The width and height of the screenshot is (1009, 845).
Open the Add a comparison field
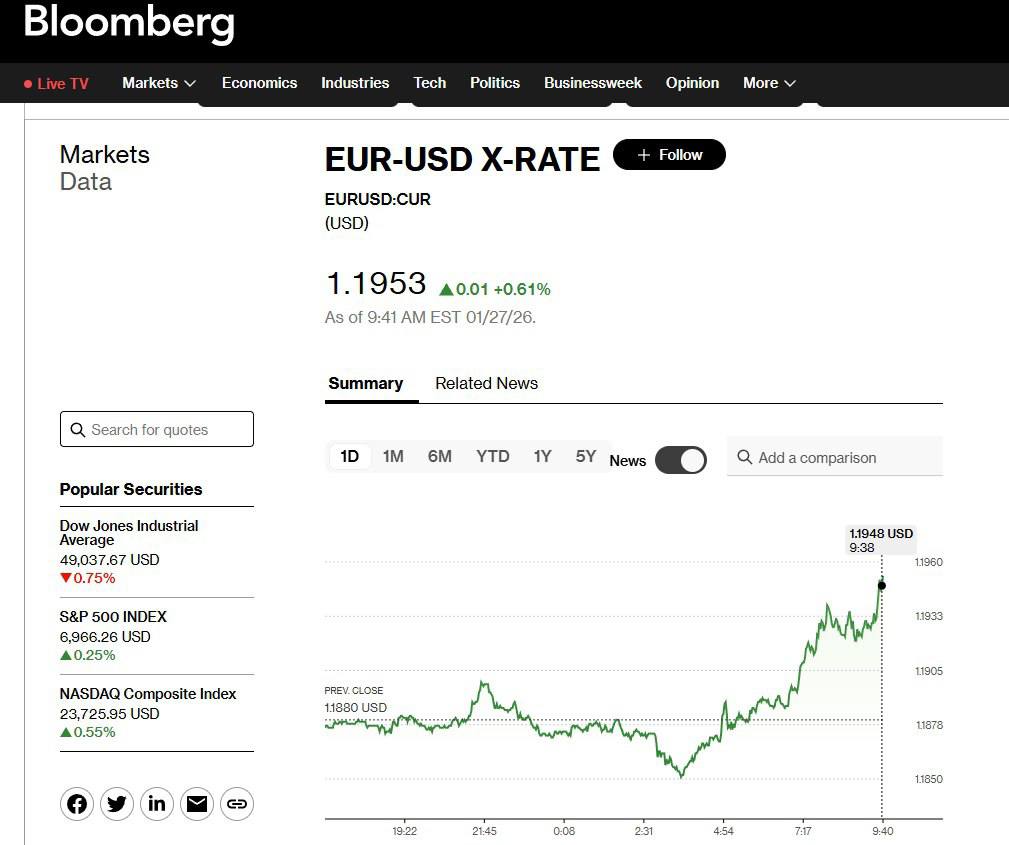(x=835, y=457)
